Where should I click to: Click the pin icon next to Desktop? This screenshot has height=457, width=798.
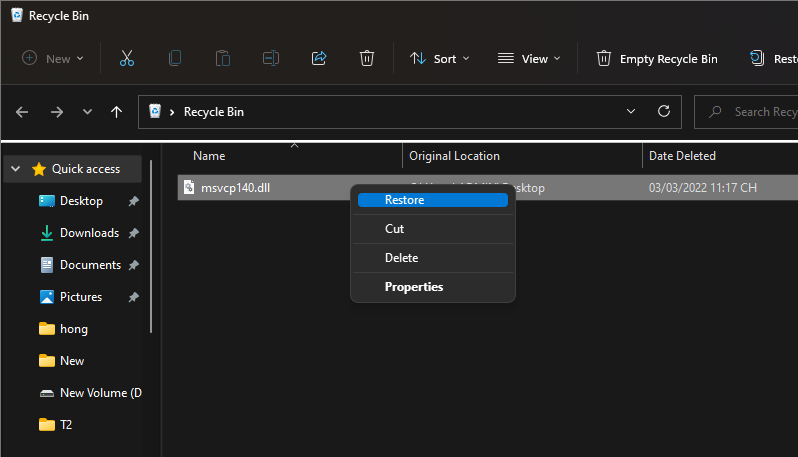tap(133, 202)
